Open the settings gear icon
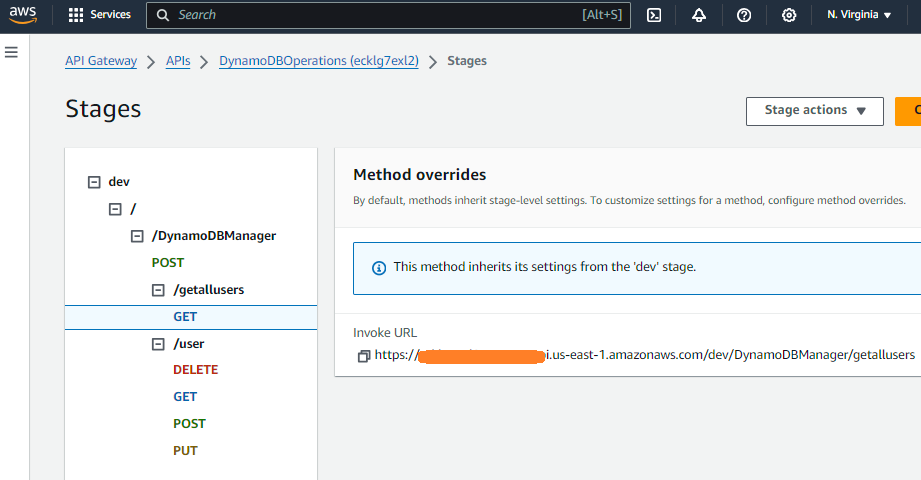Viewport: 921px width, 480px height. [789, 15]
